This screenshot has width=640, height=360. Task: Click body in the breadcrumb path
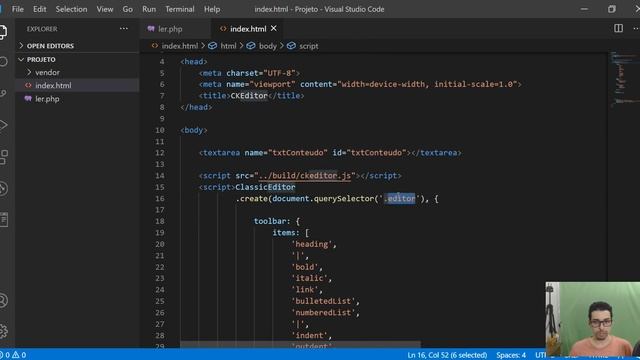[268, 46]
